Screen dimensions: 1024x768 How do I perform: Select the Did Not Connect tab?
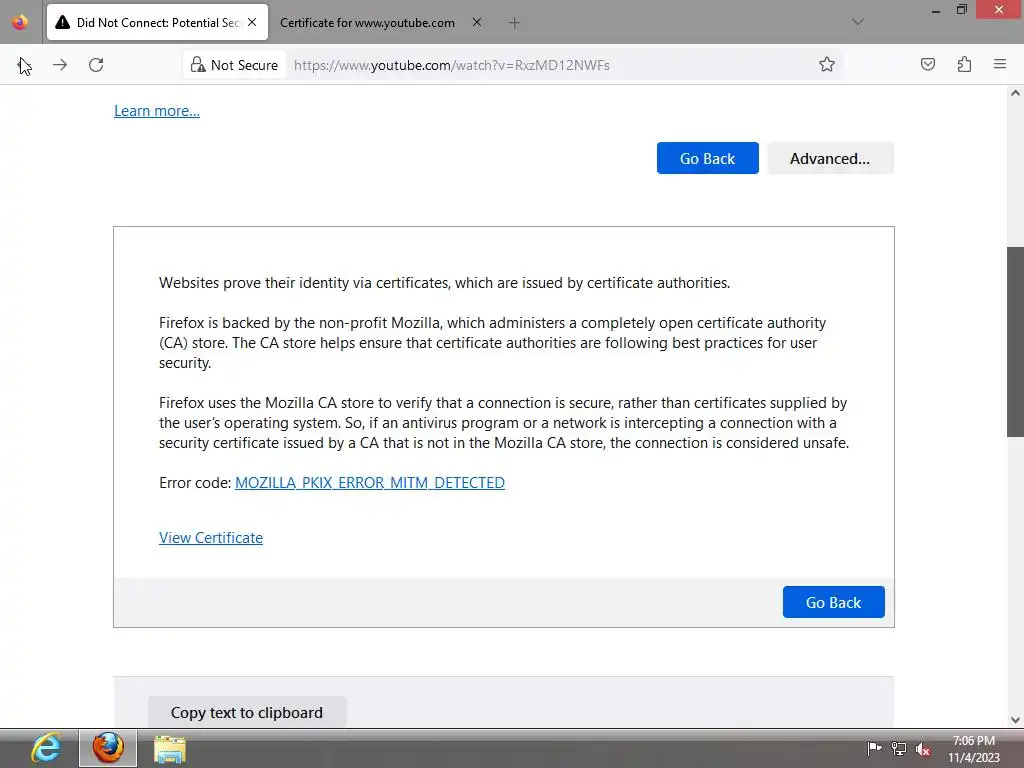point(157,23)
